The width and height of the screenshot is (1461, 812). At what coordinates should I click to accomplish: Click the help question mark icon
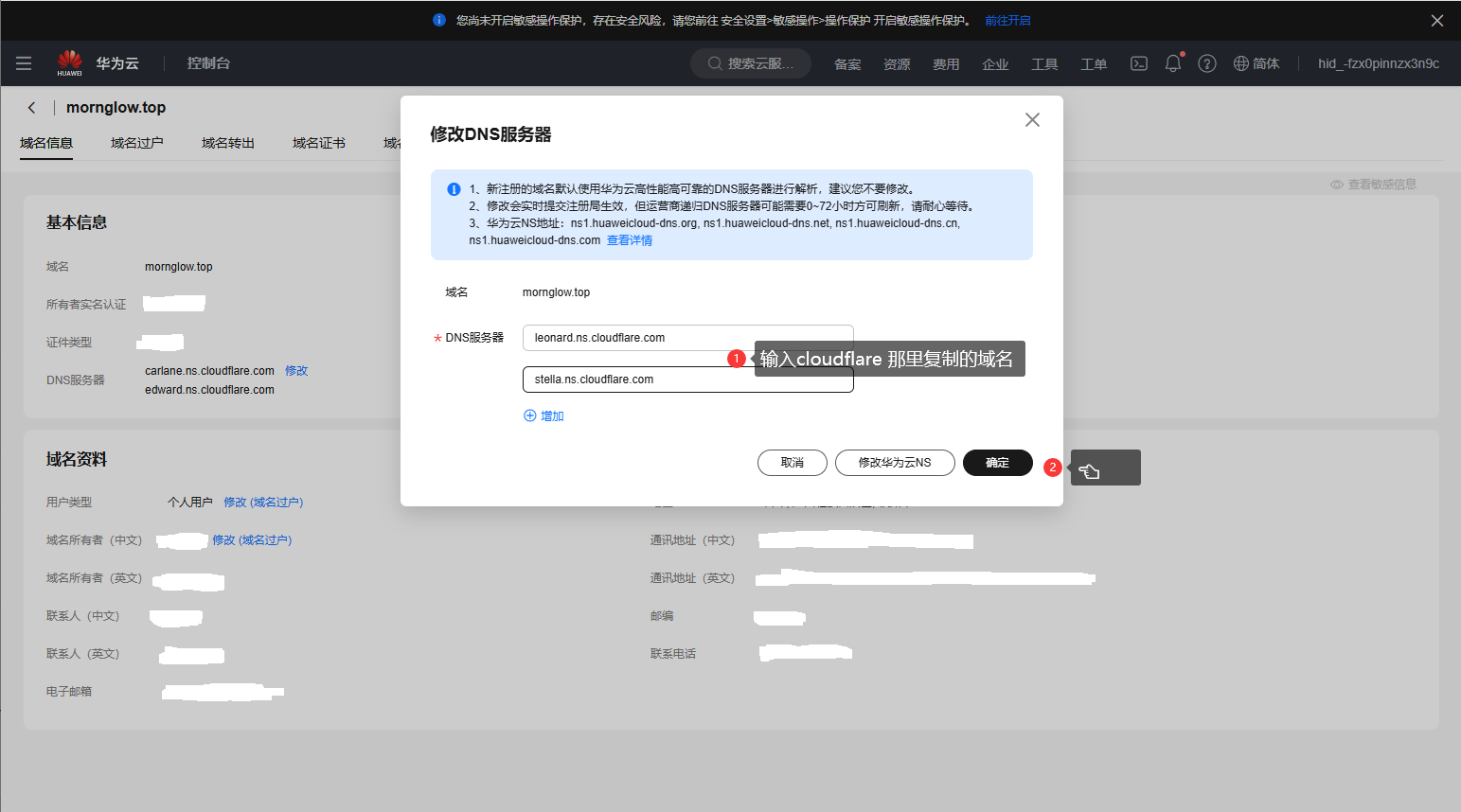click(x=1207, y=63)
